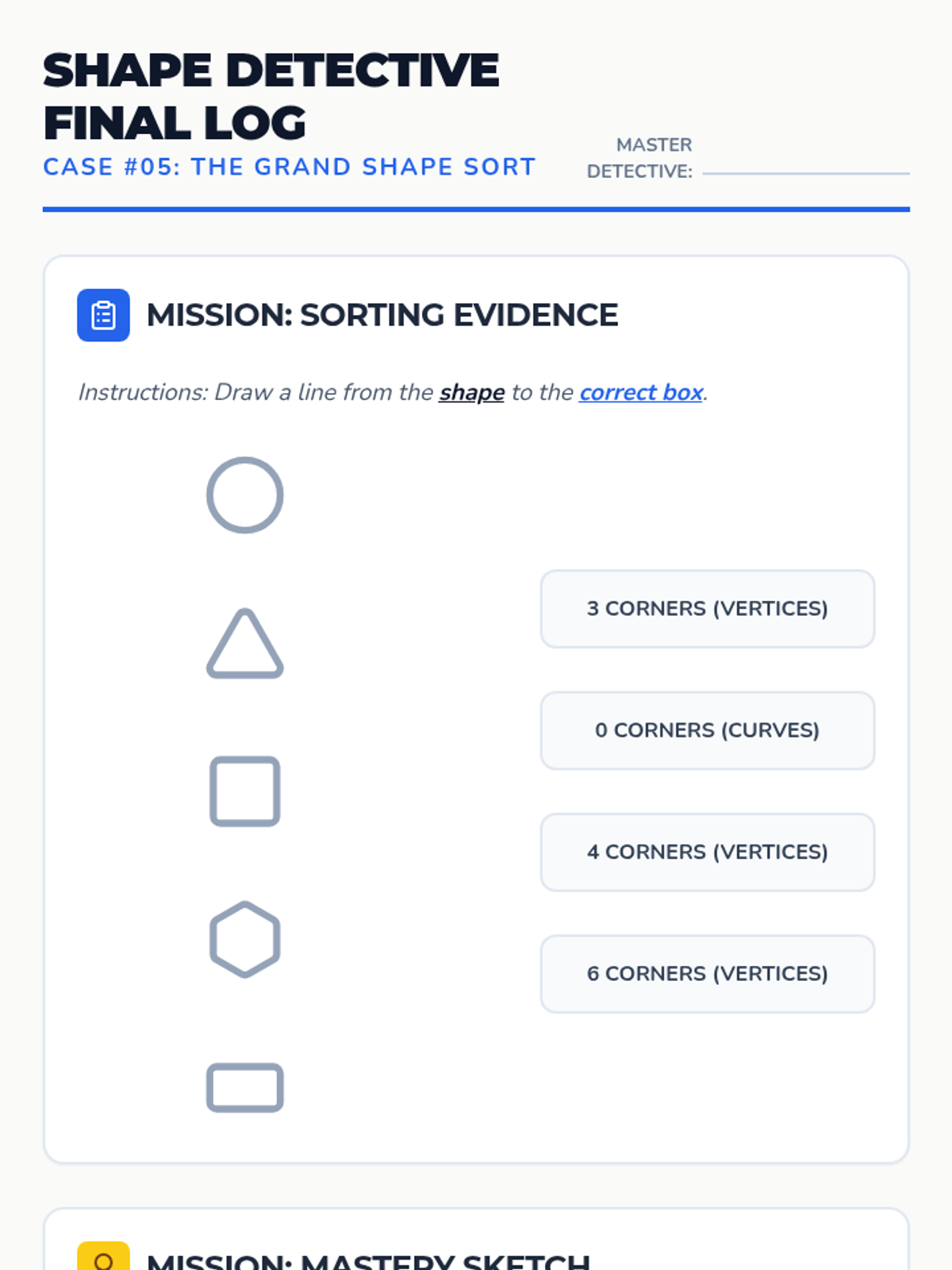The height and width of the screenshot is (1270, 952).
Task: Click the wide rectangle shape outline
Action: [x=244, y=1087]
